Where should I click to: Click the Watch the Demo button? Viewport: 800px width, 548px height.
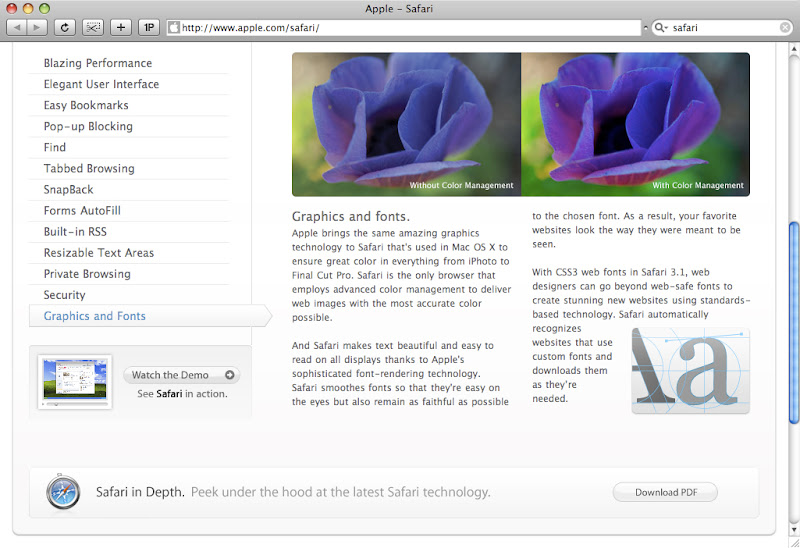pyautogui.click(x=182, y=375)
